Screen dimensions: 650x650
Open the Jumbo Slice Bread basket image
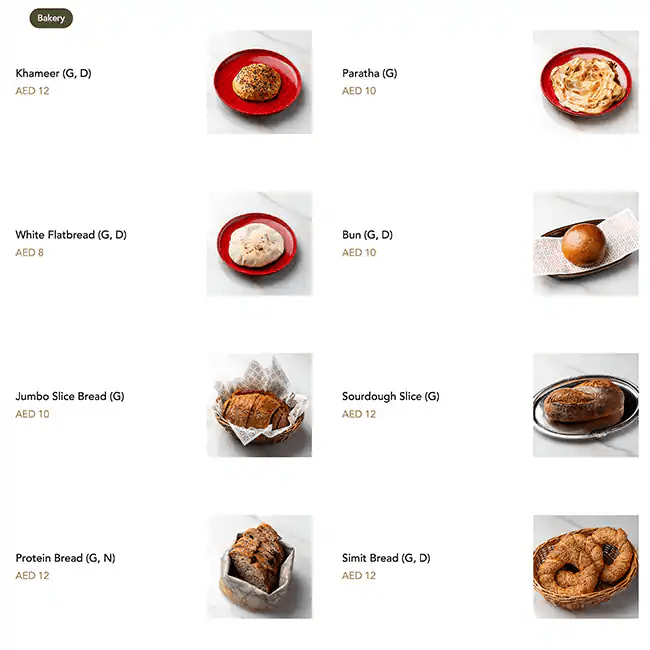260,405
